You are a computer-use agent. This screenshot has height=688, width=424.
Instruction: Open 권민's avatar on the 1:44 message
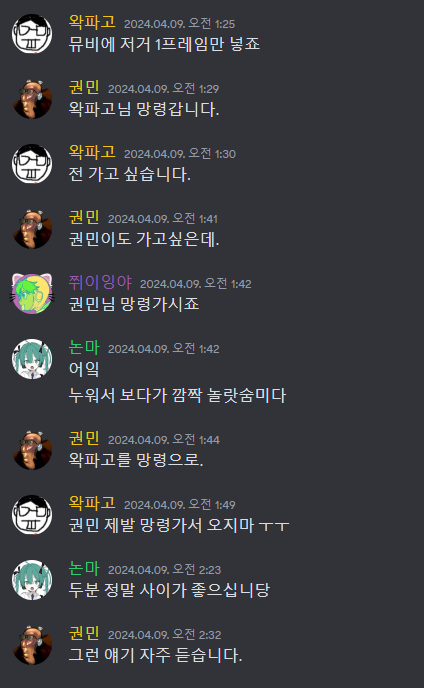[32, 450]
